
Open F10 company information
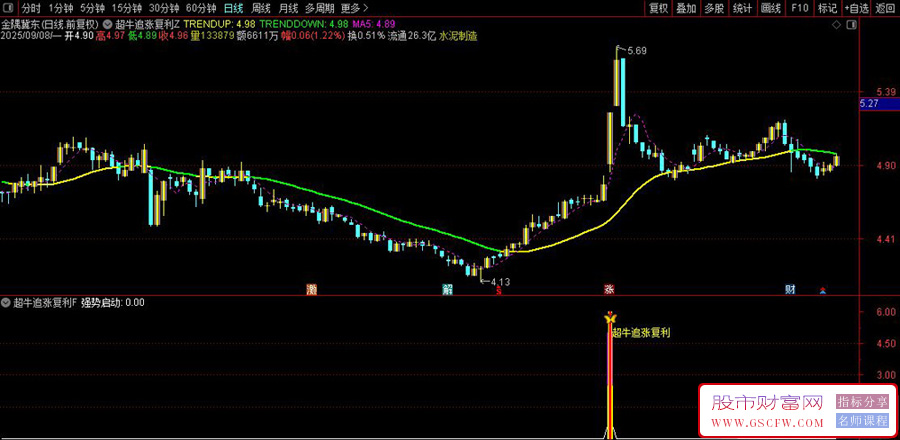800,9
